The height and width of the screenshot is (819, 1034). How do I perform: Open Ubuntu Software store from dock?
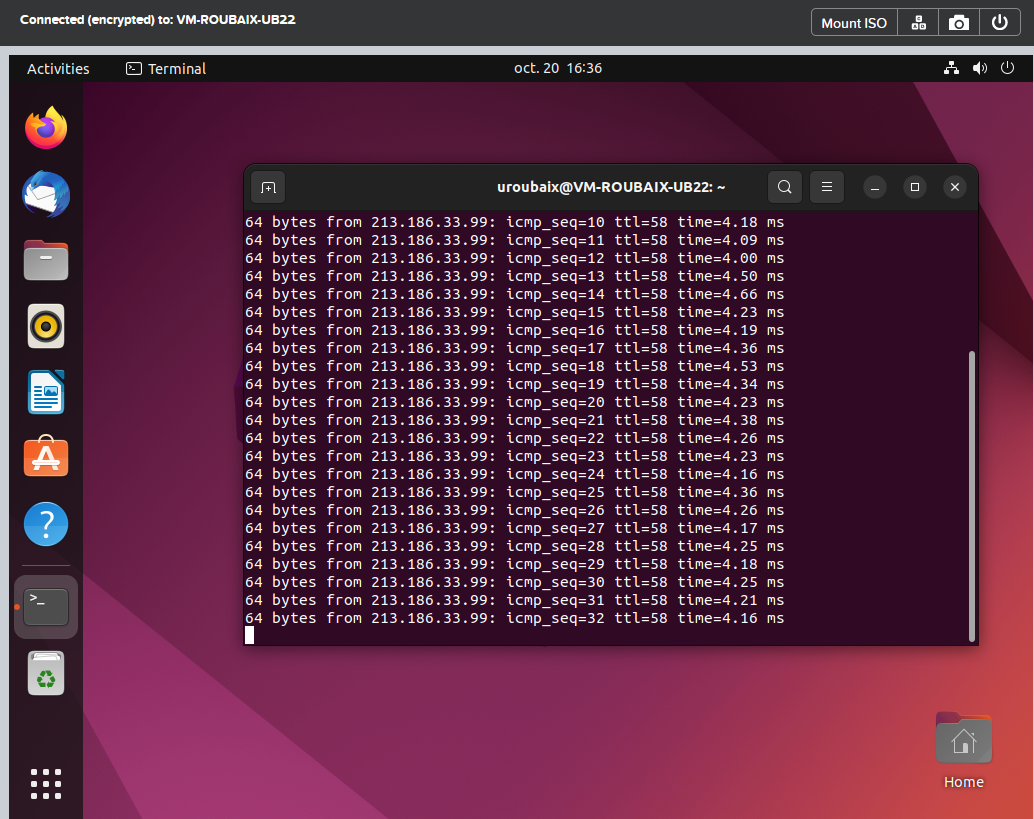tap(46, 458)
